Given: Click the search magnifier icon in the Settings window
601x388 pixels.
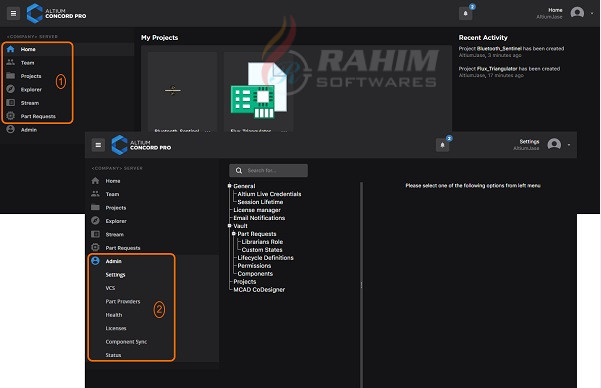Looking at the screenshot, I should point(239,171).
